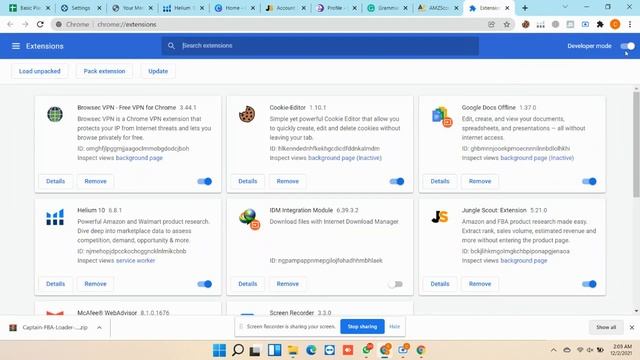The width and height of the screenshot is (640, 360).
Task: Remove the Helium 10 extension
Action: (96, 284)
